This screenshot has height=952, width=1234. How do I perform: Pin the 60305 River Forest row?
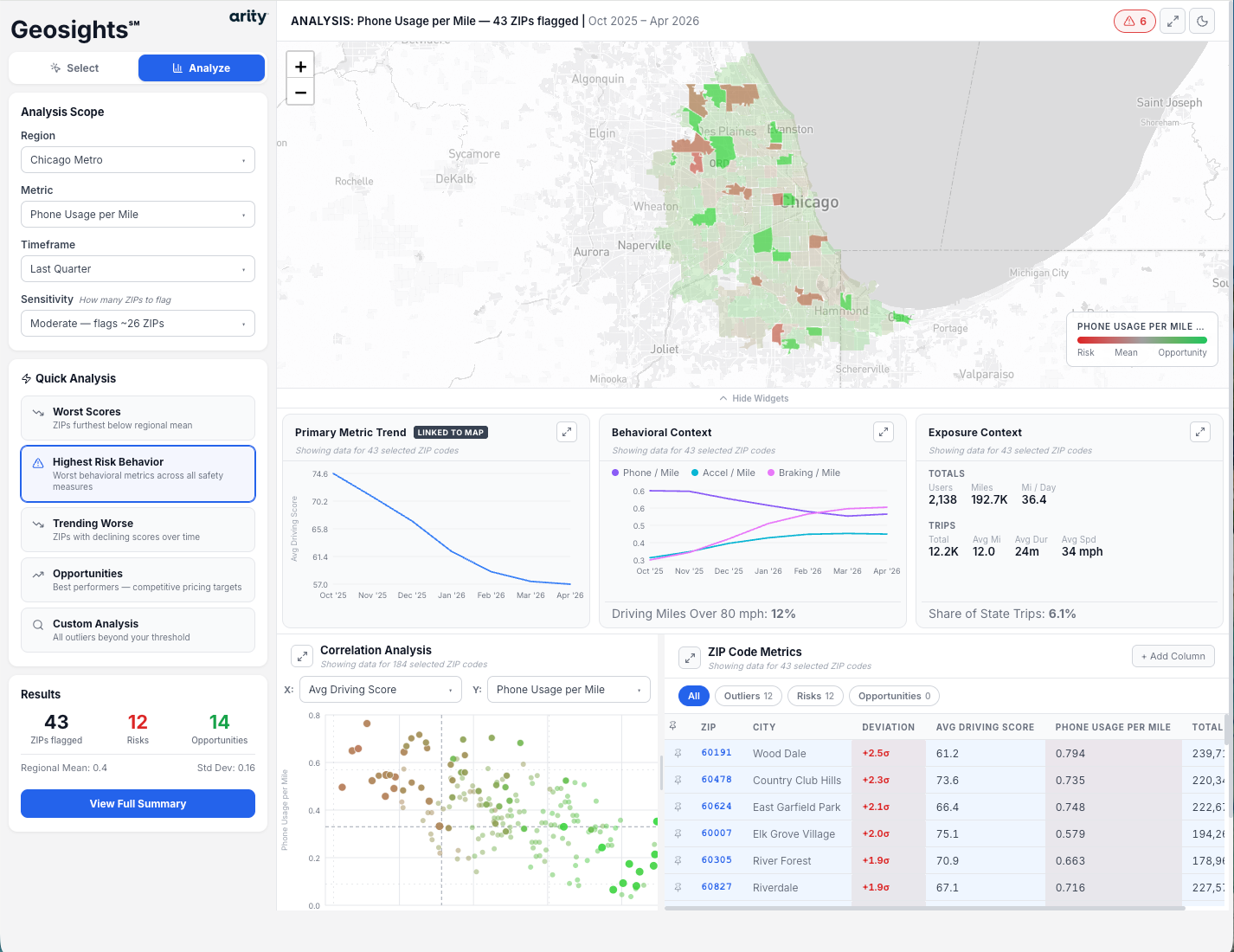click(678, 860)
